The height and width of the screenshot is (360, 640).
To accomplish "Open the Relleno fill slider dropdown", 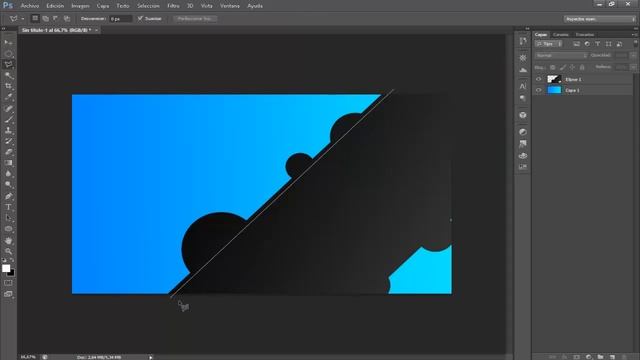I will tap(633, 67).
